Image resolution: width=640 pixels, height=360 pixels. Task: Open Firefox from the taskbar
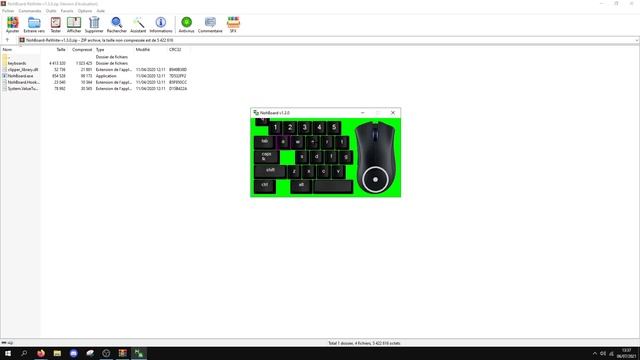coord(41,353)
